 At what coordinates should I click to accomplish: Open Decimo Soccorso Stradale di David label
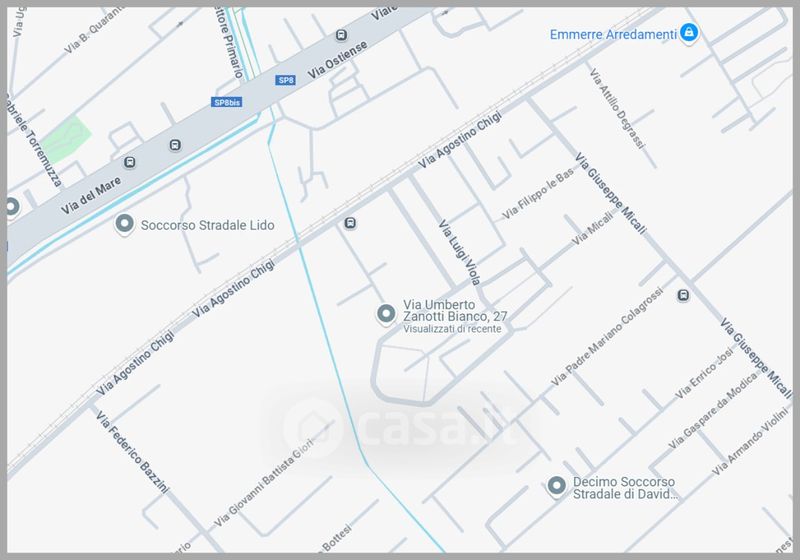(626, 488)
